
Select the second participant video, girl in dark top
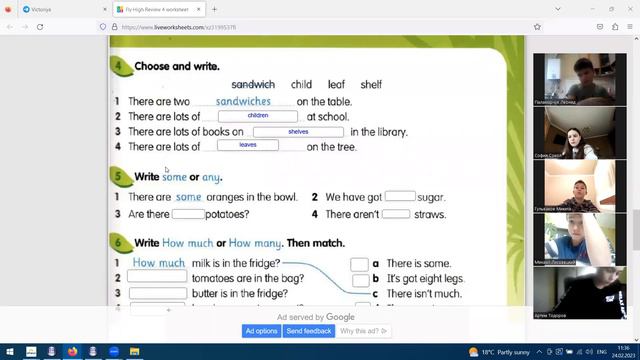click(580, 133)
